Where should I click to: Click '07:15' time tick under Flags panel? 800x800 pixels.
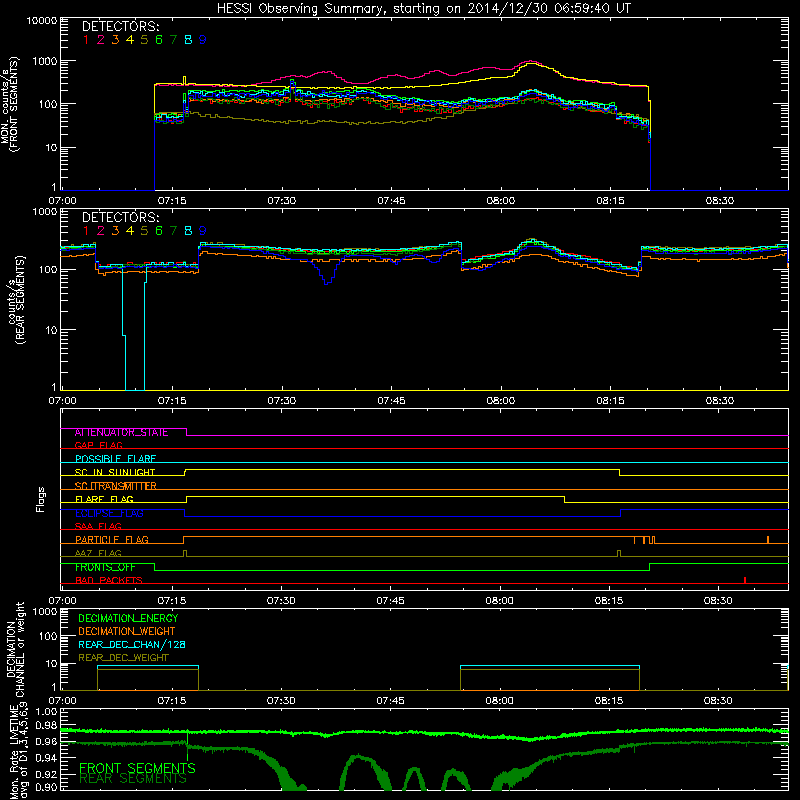(172, 601)
